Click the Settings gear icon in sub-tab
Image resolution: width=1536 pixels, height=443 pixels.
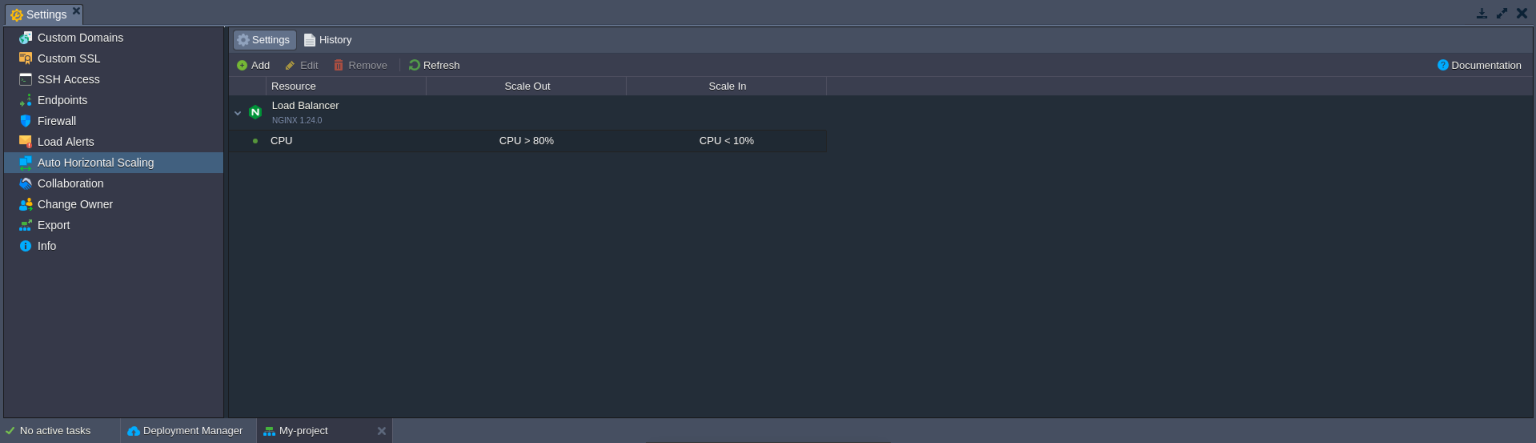coord(243,40)
